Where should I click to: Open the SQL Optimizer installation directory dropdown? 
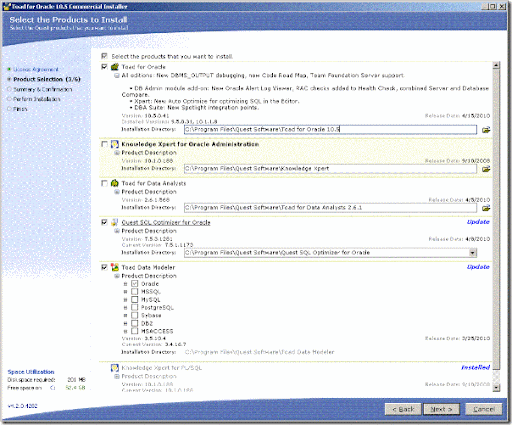coord(472,253)
